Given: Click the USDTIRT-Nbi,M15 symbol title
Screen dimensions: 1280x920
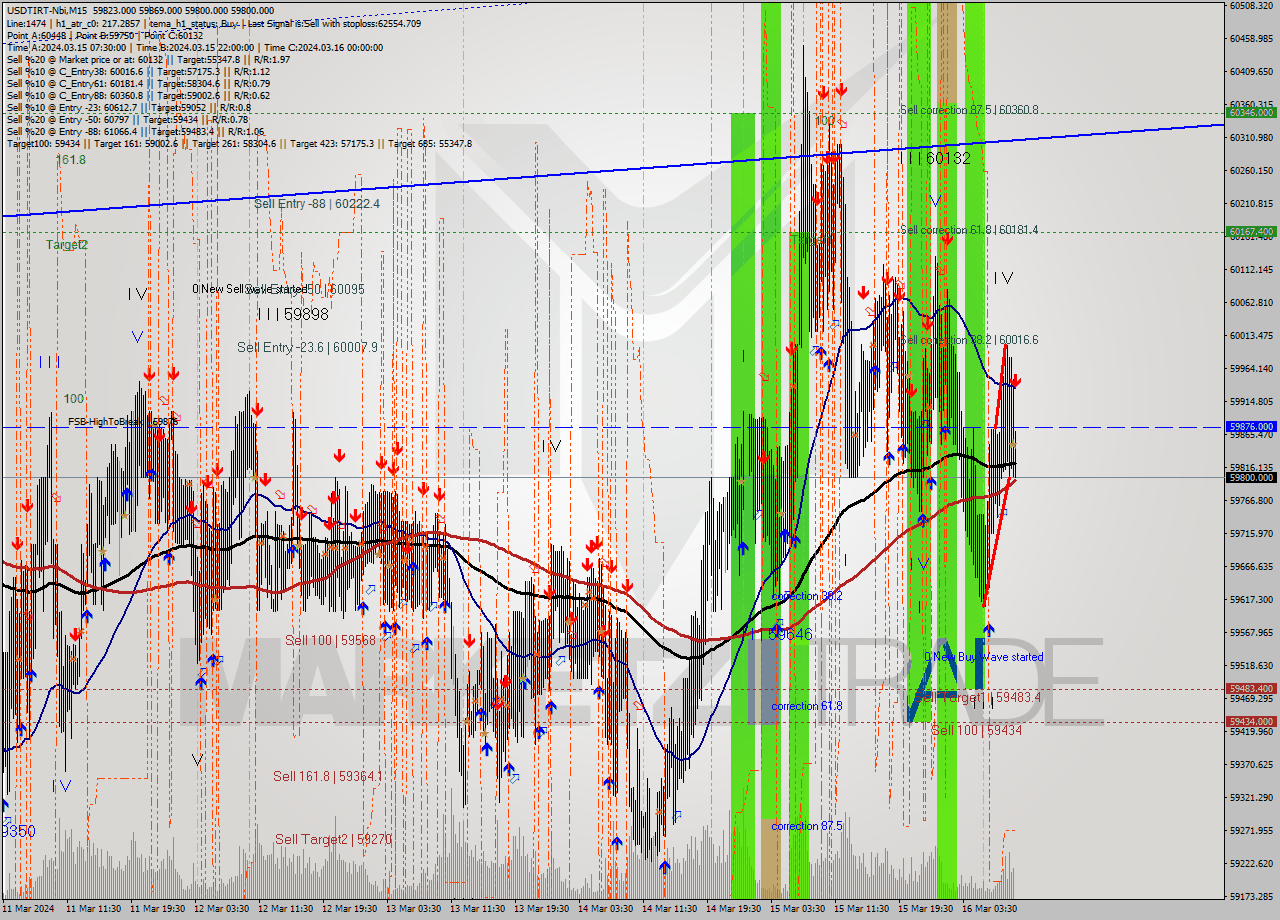Looking at the screenshot, I should (x=47, y=10).
